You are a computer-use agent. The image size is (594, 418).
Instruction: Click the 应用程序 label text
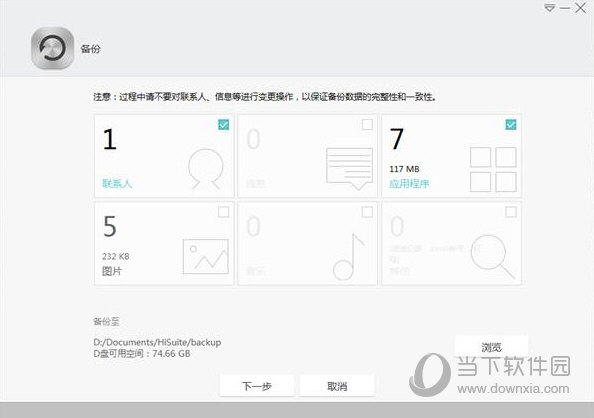point(409,184)
